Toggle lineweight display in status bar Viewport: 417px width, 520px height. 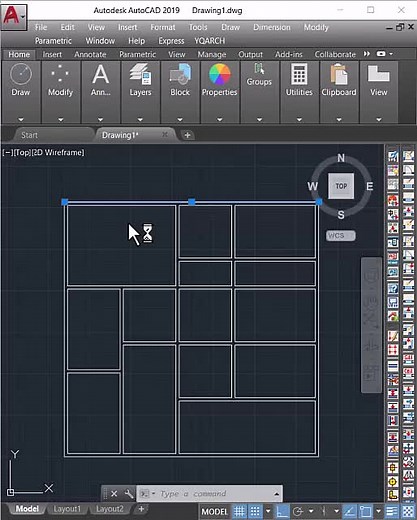[x=392, y=511]
